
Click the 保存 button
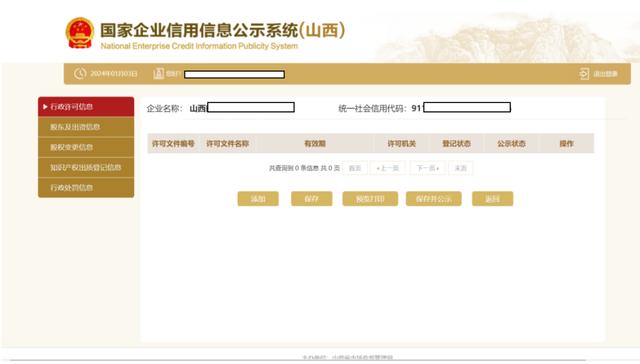coord(311,199)
